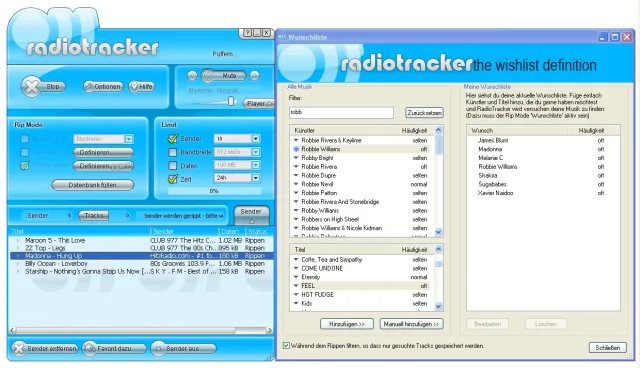Switch off station with Sender aus button

tap(183, 348)
